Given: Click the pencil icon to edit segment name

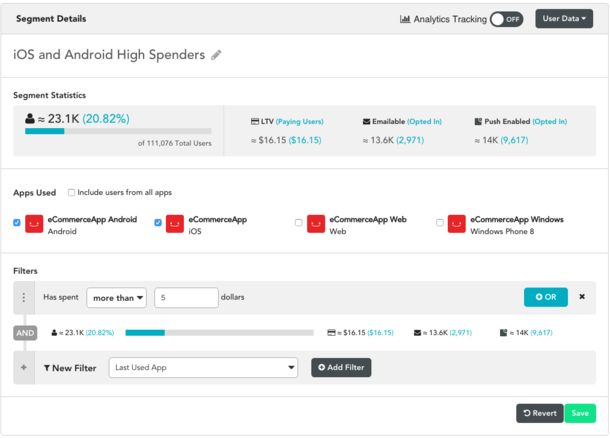Looking at the screenshot, I should click(217, 55).
